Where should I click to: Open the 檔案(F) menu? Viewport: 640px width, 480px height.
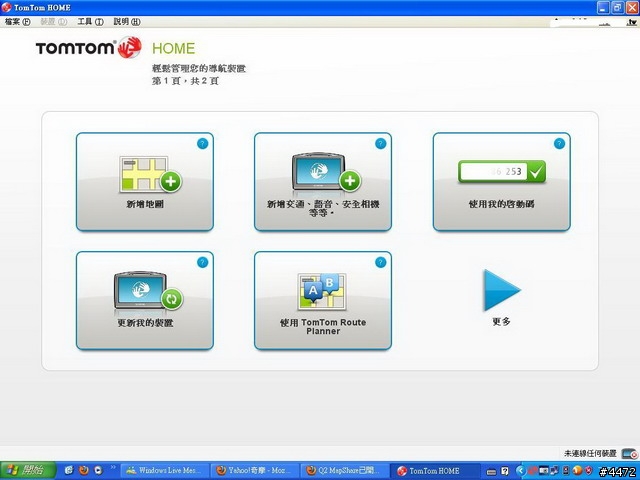(18, 22)
